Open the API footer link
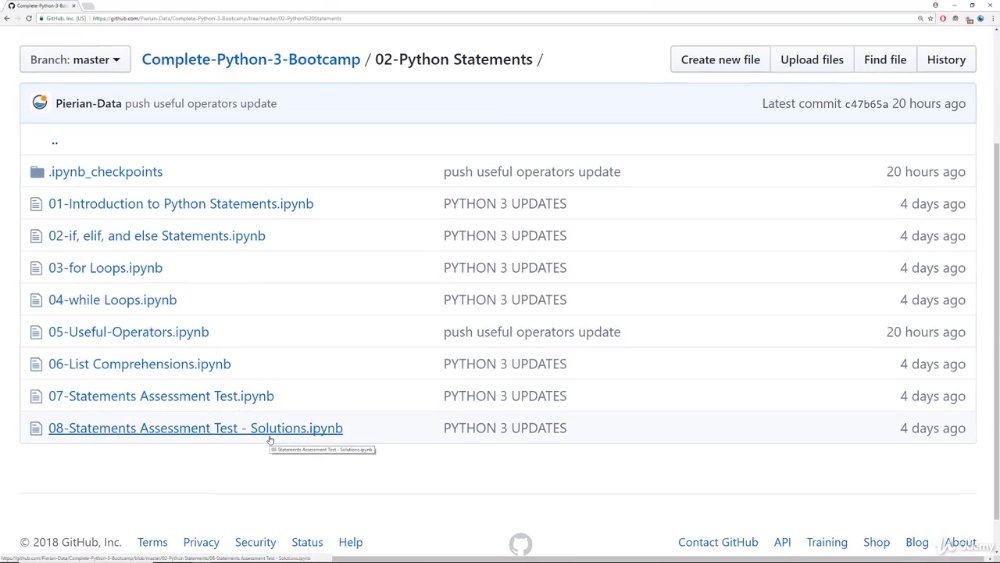 pos(783,542)
